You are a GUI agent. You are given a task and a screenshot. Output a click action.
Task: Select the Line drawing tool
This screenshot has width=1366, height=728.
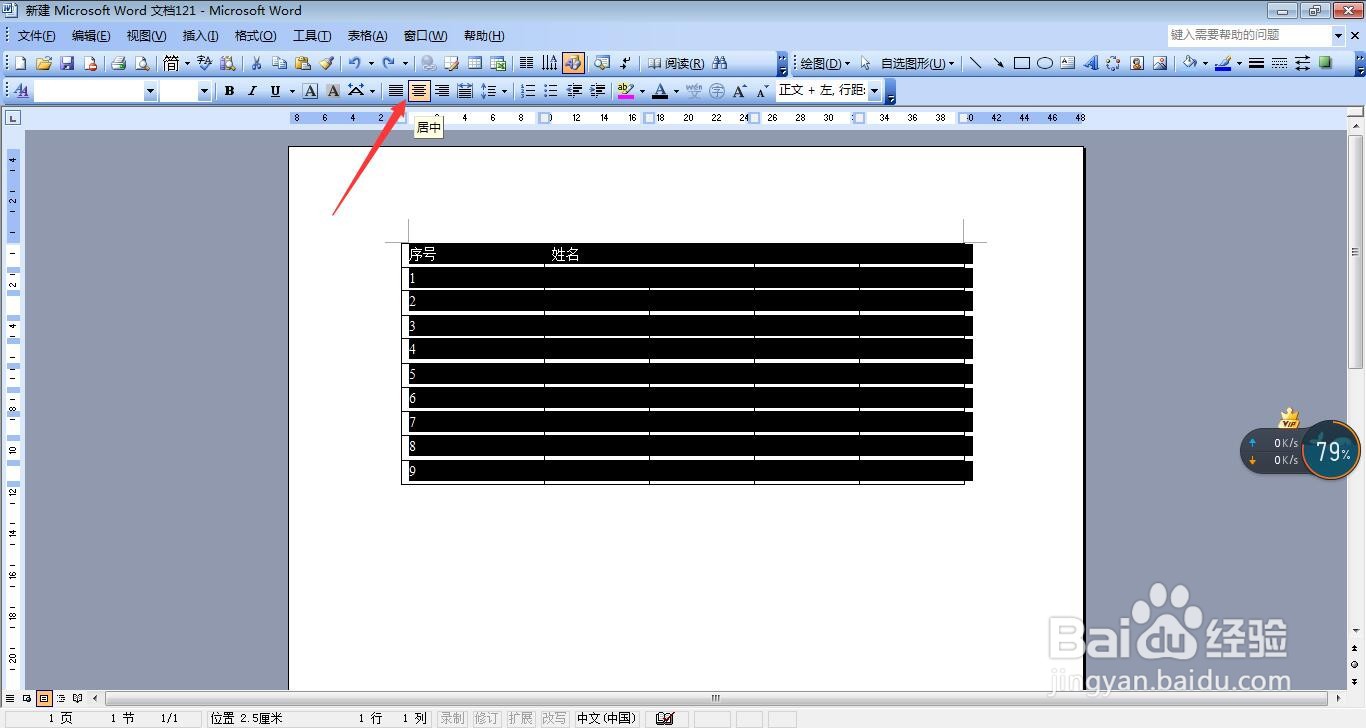pyautogui.click(x=975, y=63)
